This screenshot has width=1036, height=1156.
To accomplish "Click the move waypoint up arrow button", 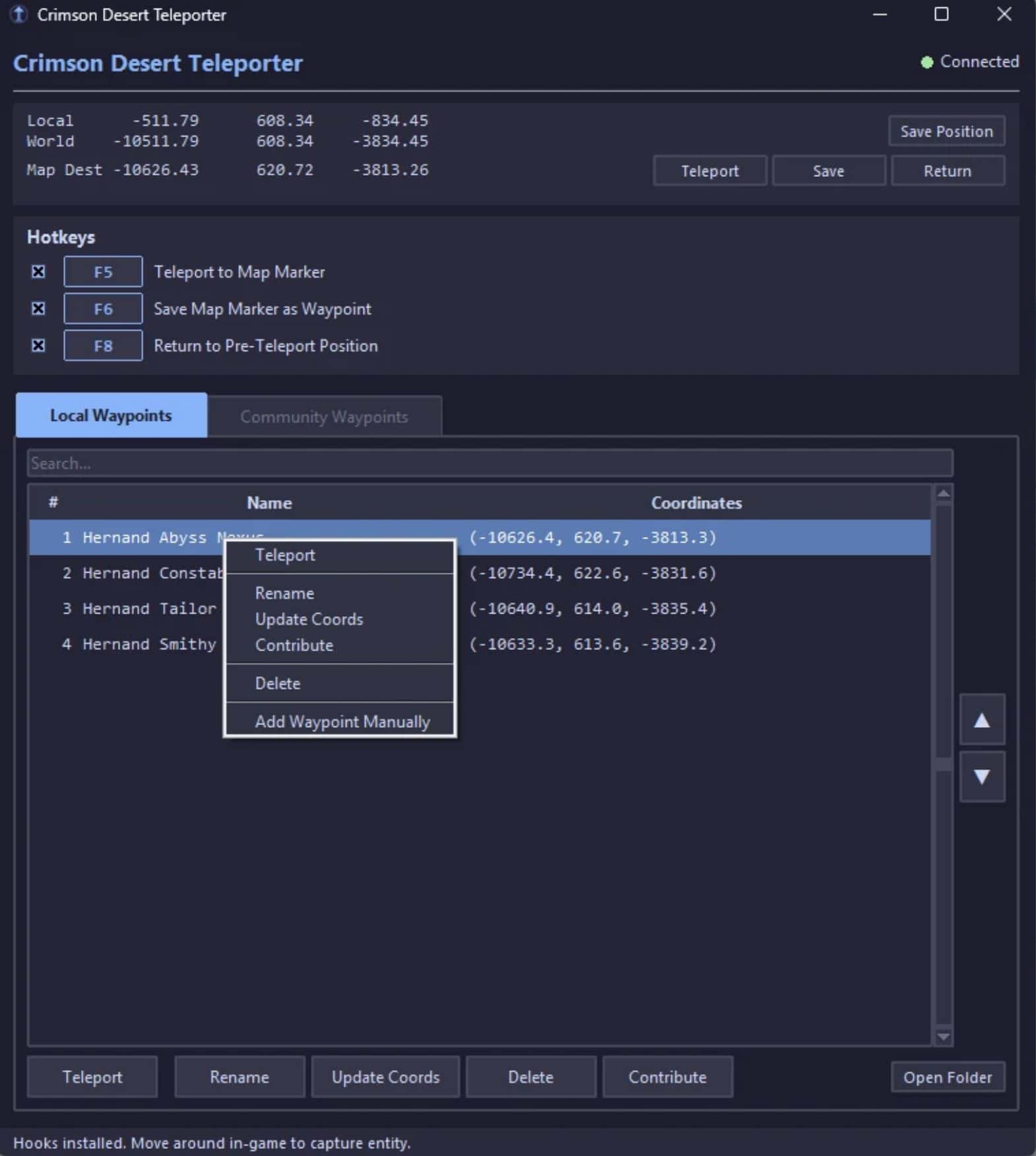I will 982,720.
